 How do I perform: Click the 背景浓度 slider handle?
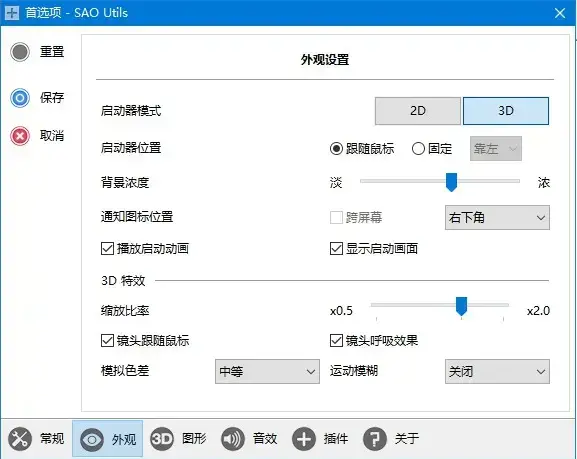[451, 182]
